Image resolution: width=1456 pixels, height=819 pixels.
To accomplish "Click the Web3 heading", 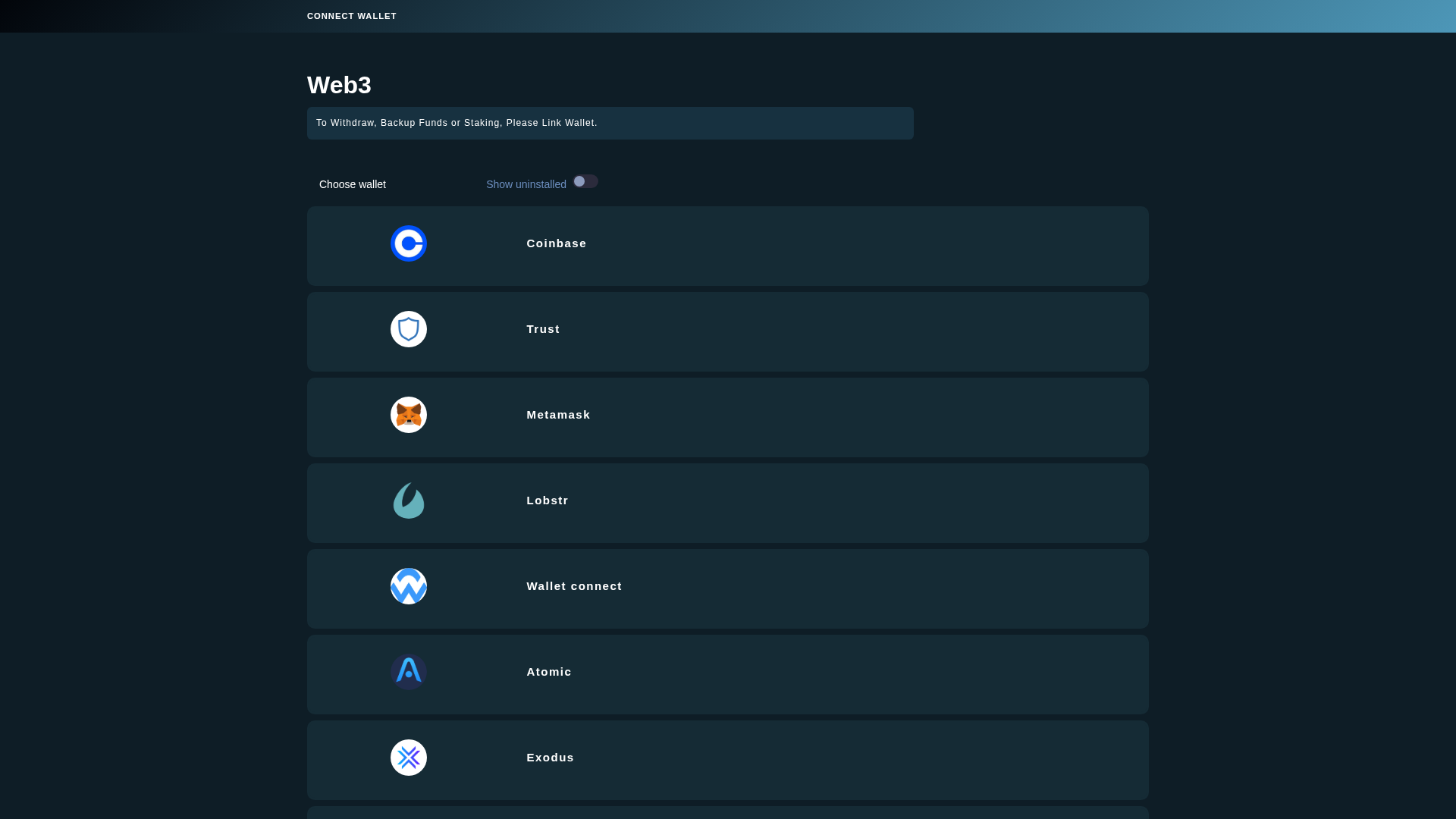I will [x=339, y=85].
